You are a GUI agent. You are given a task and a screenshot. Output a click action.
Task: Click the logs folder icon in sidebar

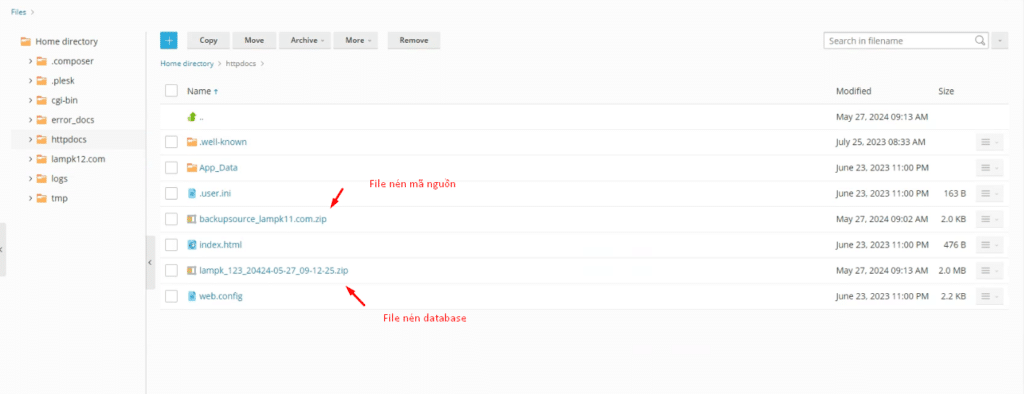tap(42, 178)
